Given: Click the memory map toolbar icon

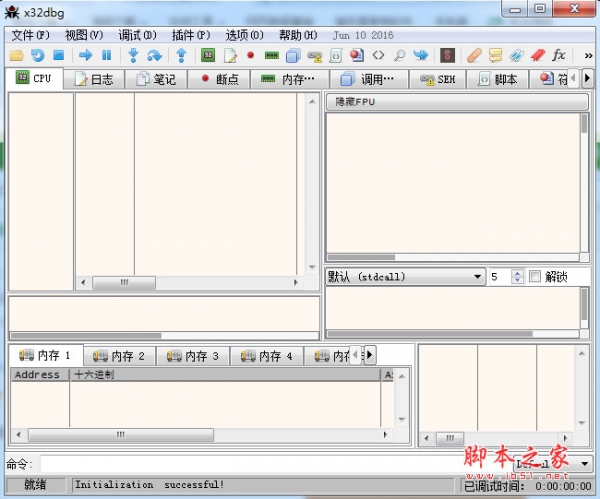Looking at the screenshot, I should coord(272,56).
